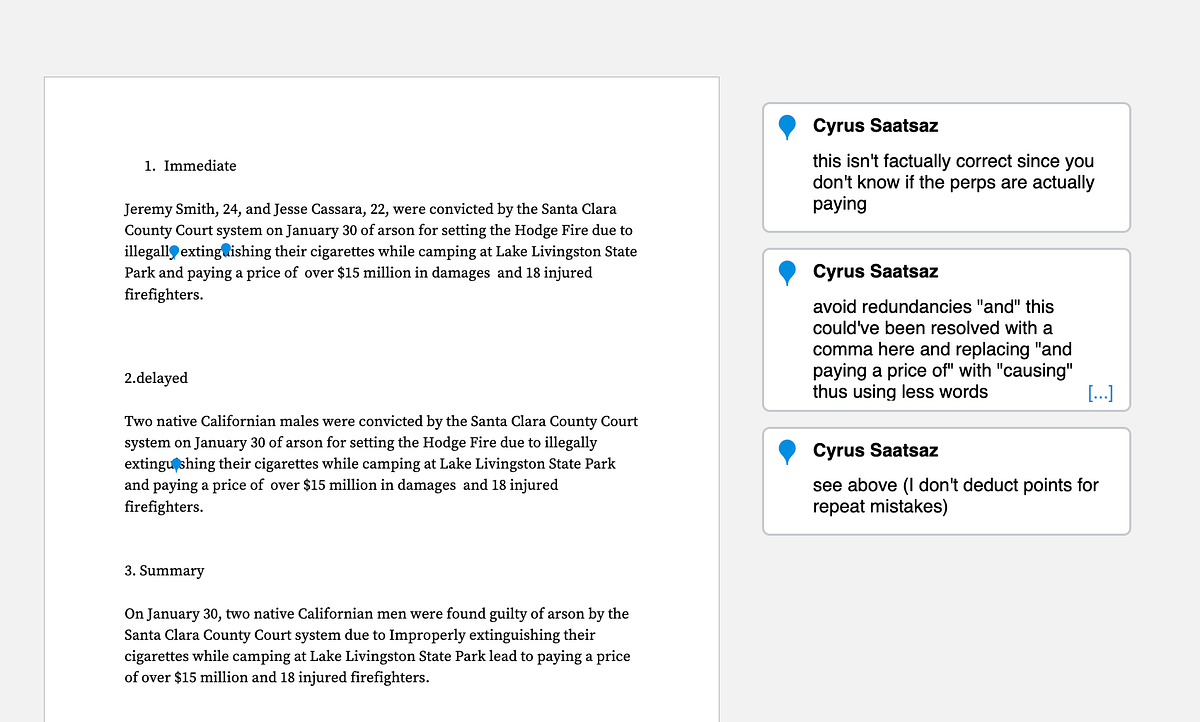Click the author name on the "see above" comment

coord(875,450)
